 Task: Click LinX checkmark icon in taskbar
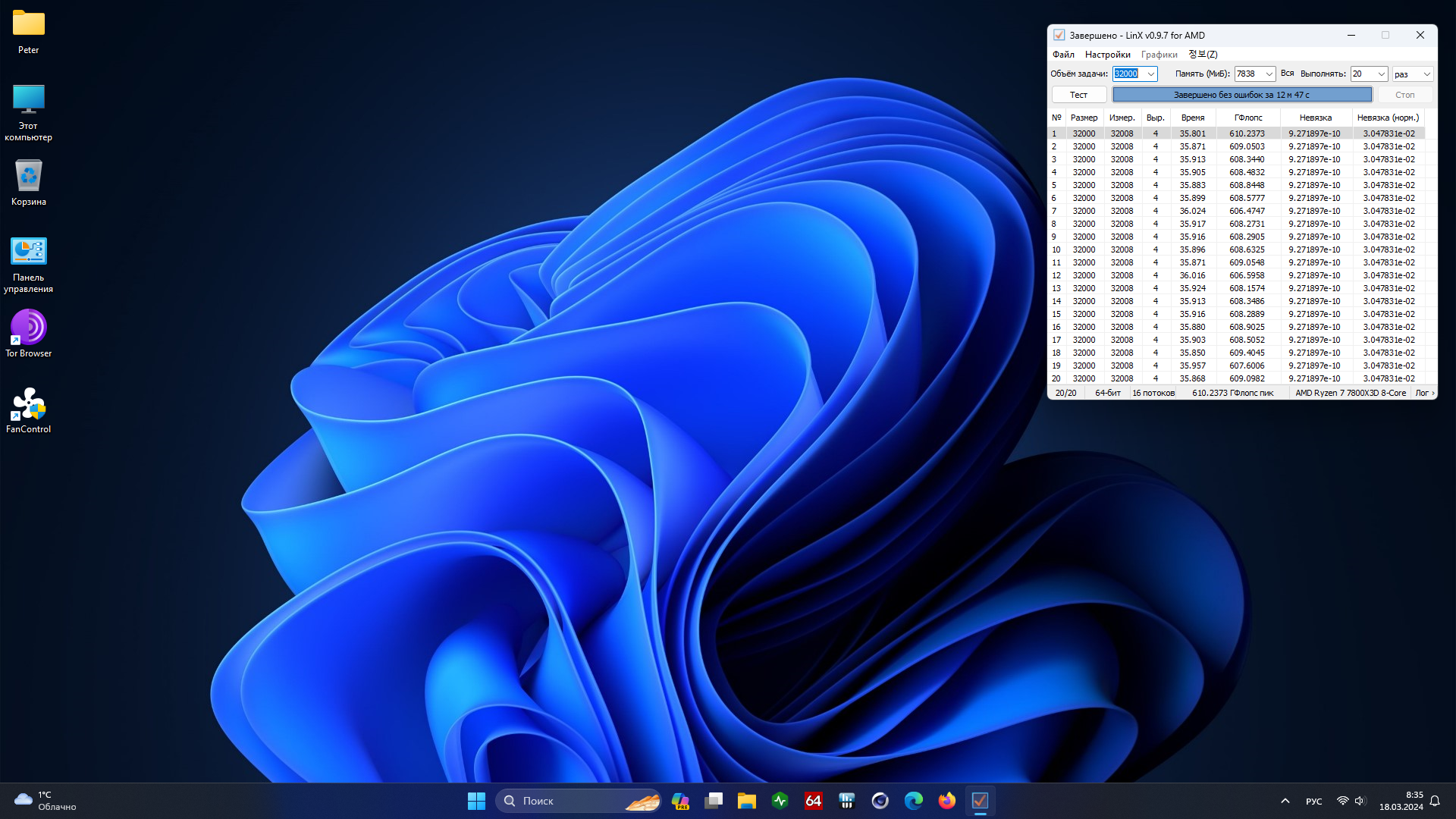coord(980,801)
